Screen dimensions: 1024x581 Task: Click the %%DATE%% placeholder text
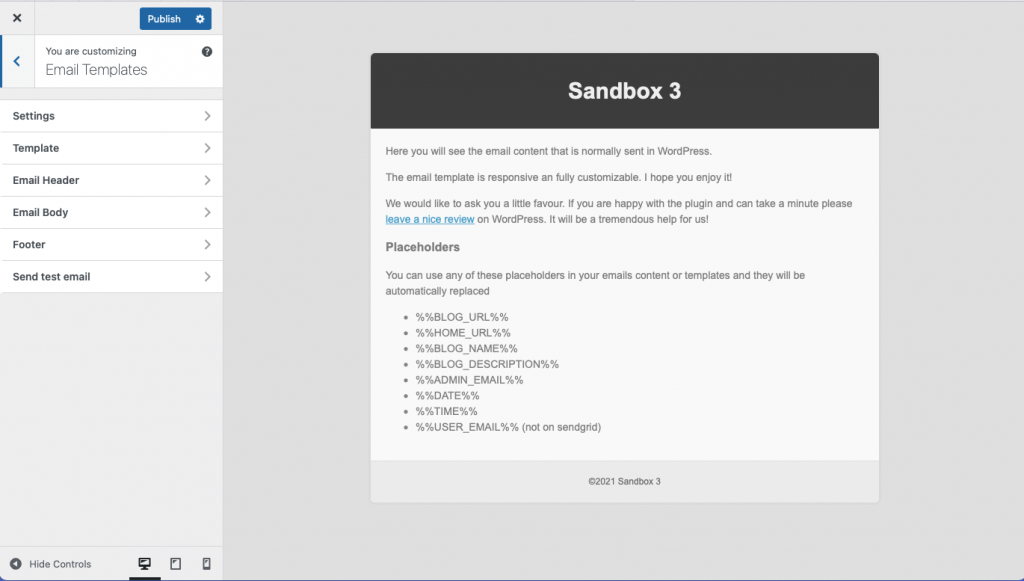click(x=447, y=396)
